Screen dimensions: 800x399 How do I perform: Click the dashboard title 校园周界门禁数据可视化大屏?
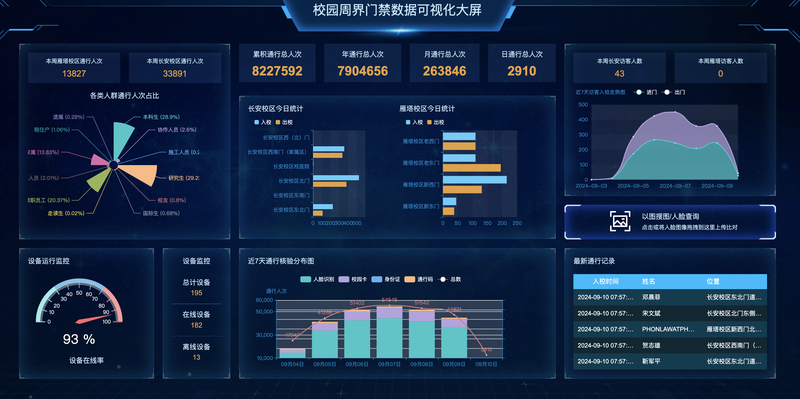pyautogui.click(x=397, y=10)
